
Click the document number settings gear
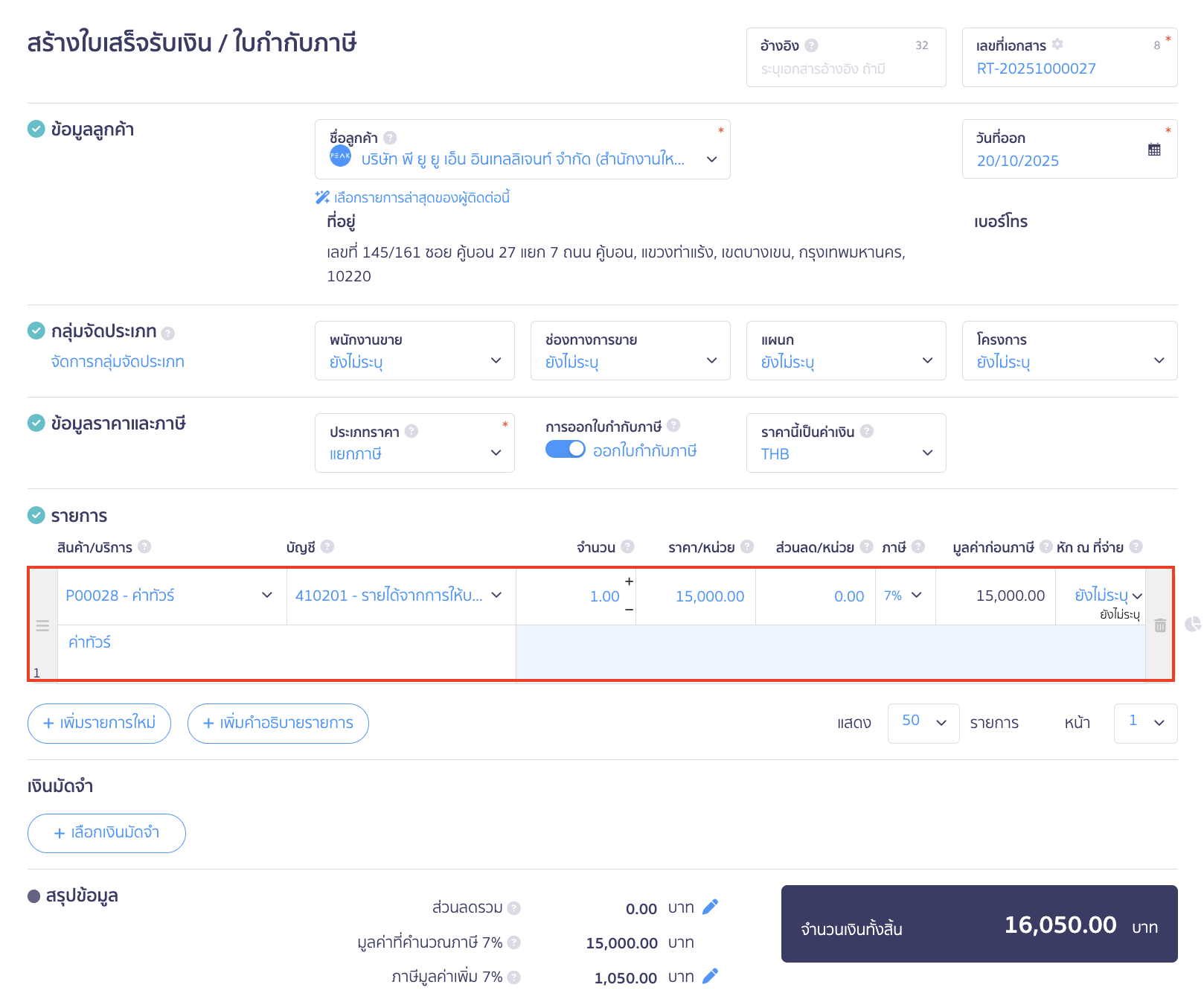point(1057,45)
